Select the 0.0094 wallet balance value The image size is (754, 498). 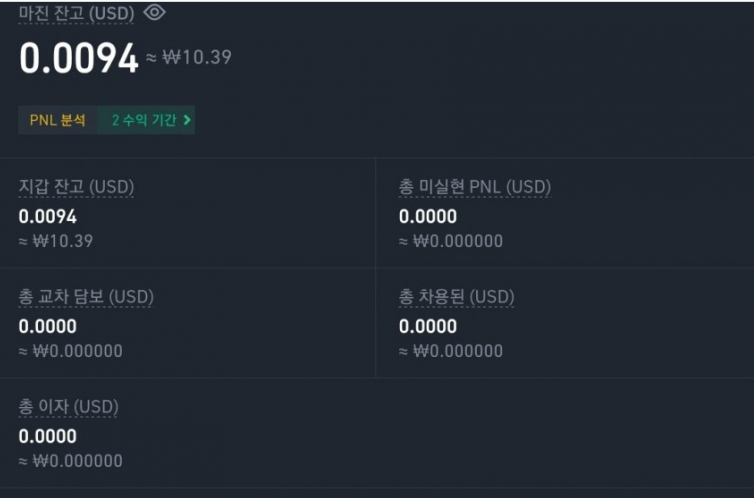pyautogui.click(x=48, y=216)
